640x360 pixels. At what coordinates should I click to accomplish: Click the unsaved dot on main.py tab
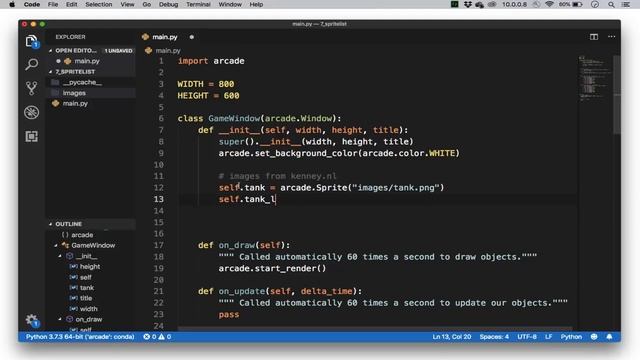pyautogui.click(x=191, y=37)
